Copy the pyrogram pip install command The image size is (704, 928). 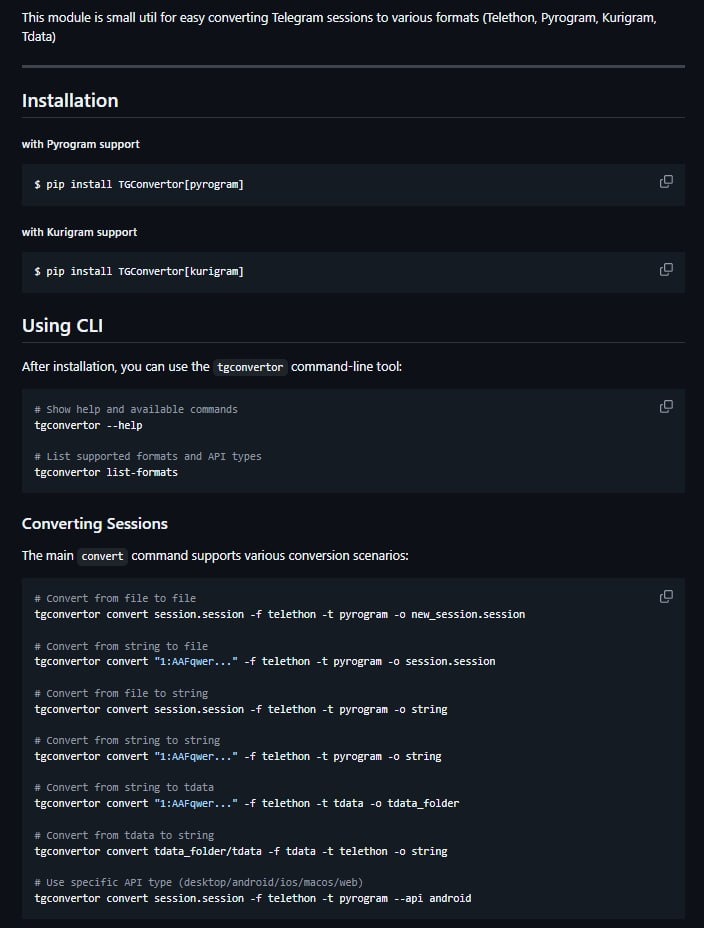[x=666, y=182]
